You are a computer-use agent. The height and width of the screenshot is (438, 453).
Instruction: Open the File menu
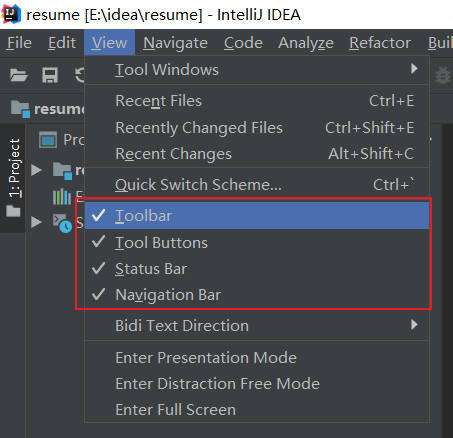coord(19,43)
